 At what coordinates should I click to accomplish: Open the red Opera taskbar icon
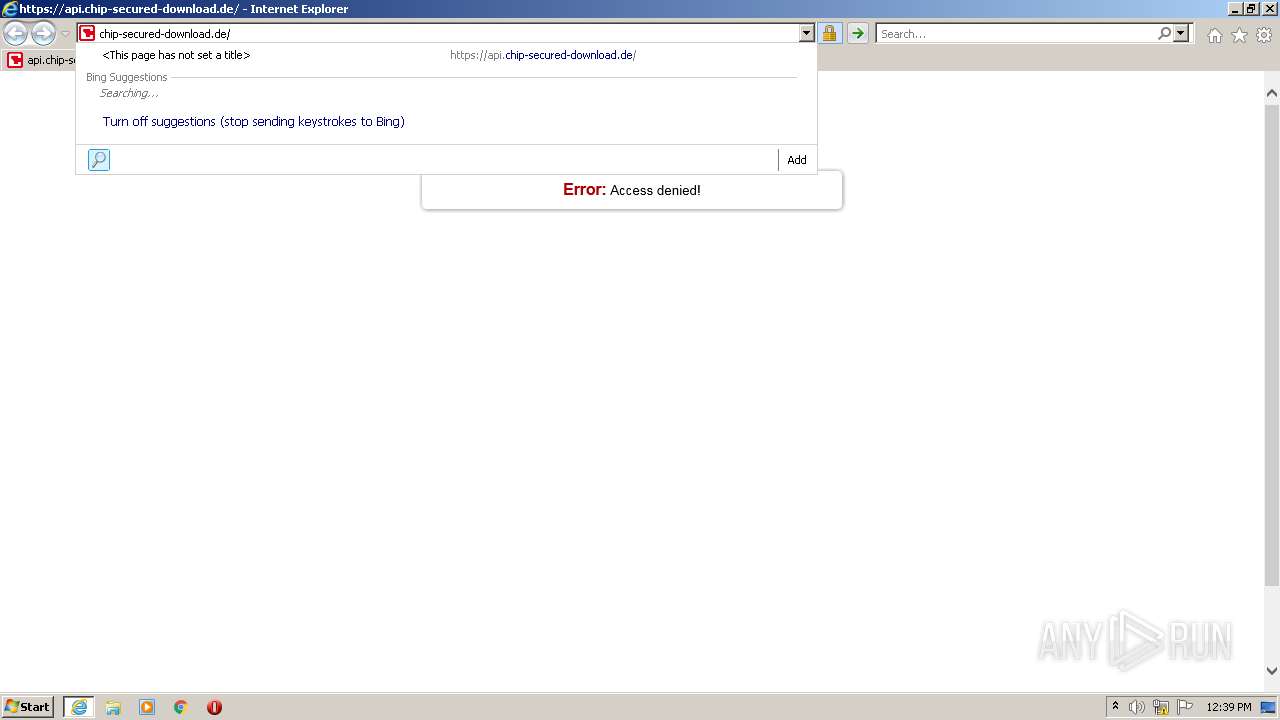tap(214, 707)
